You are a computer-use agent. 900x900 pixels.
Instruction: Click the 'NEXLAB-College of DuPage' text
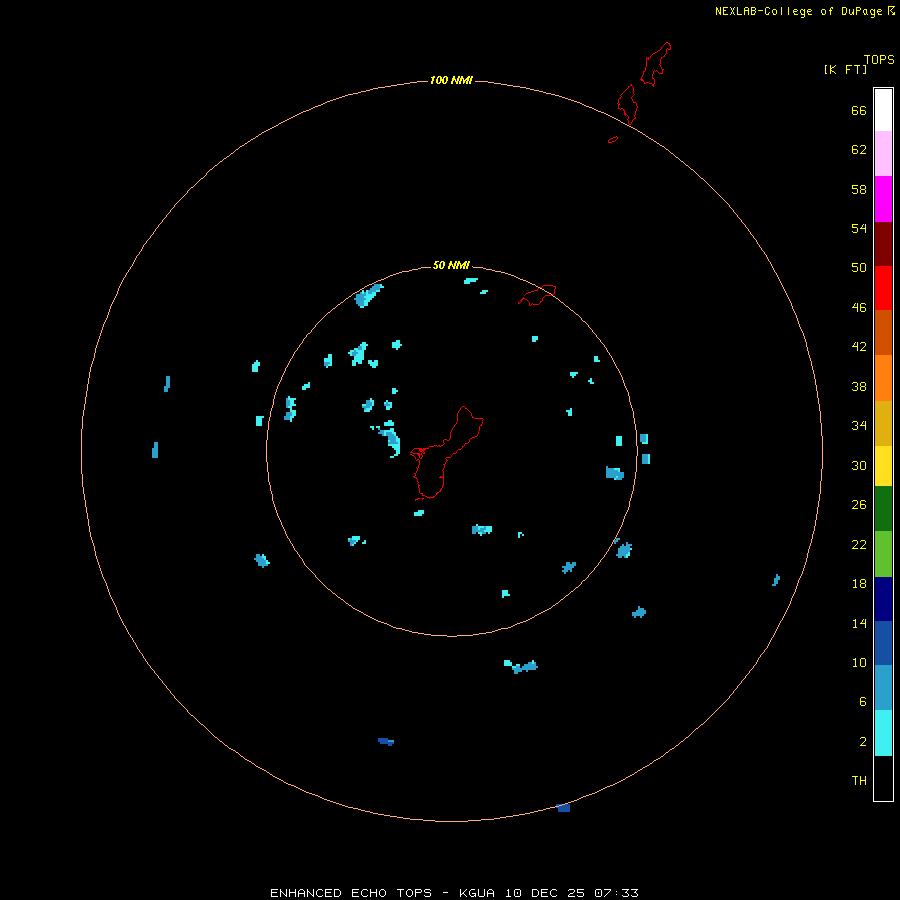[798, 11]
